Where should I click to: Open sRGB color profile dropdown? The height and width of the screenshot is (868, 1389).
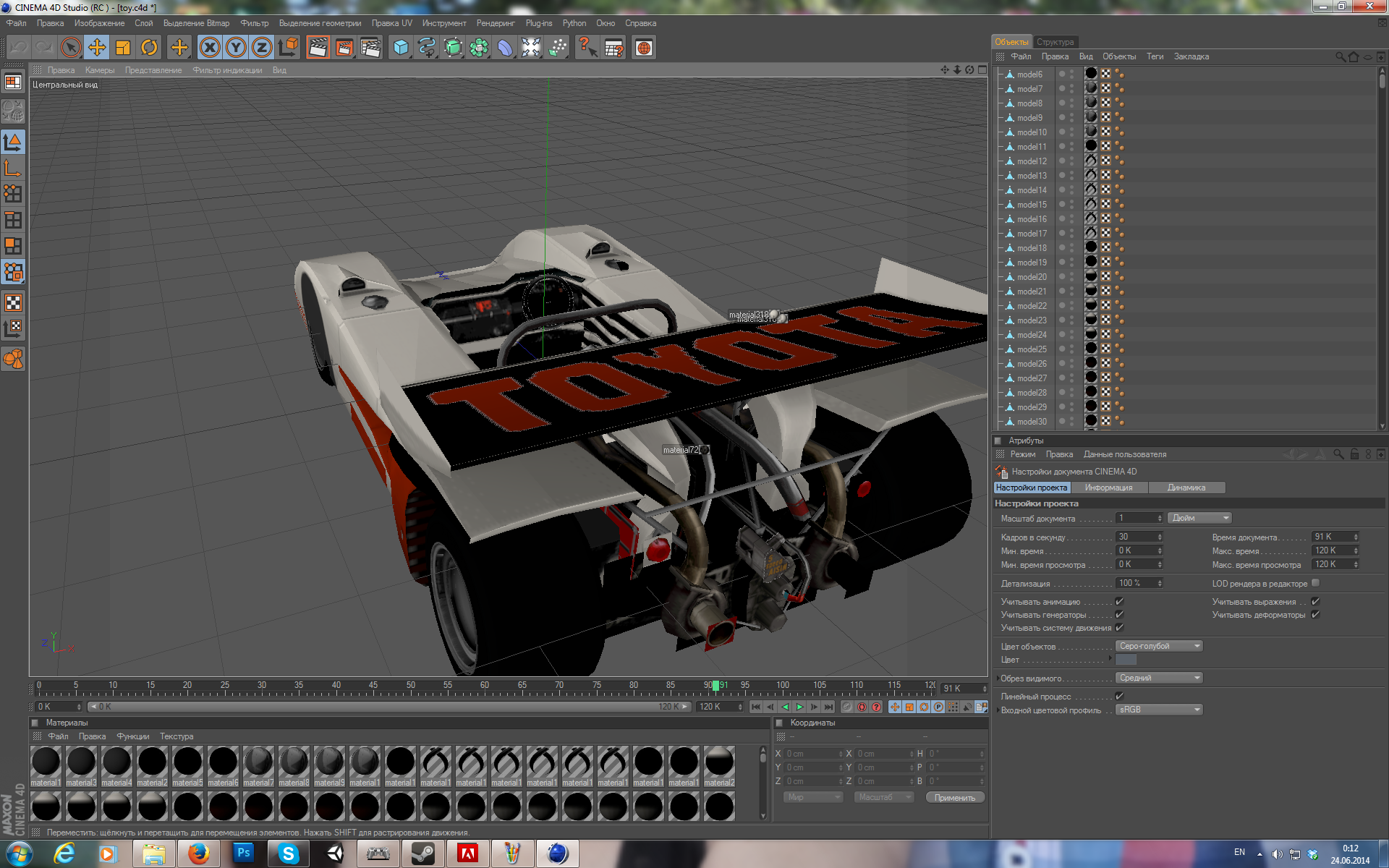click(x=1159, y=710)
